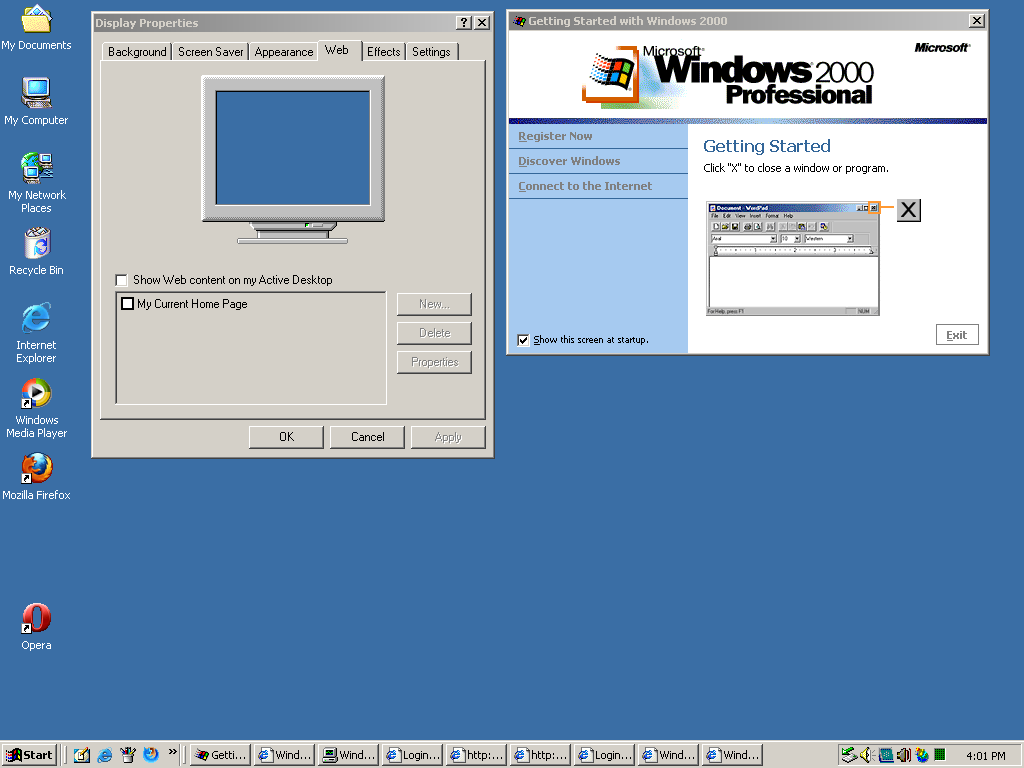Open the Settings tab
Image resolution: width=1024 pixels, height=768 pixels.
pos(431,52)
